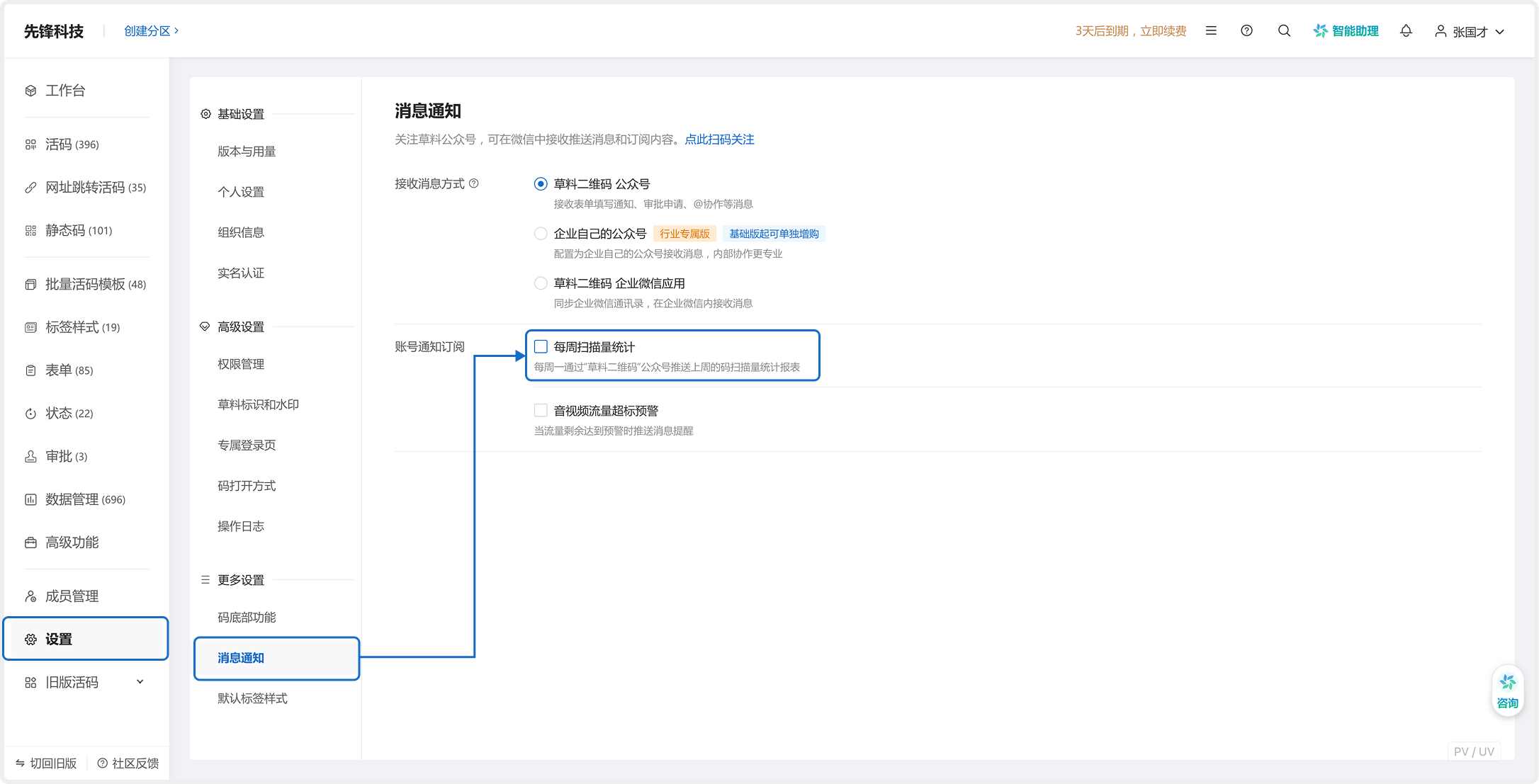The width and height of the screenshot is (1539, 784).
Task: Click the 咨询 floating consult icon
Action: (x=1507, y=691)
